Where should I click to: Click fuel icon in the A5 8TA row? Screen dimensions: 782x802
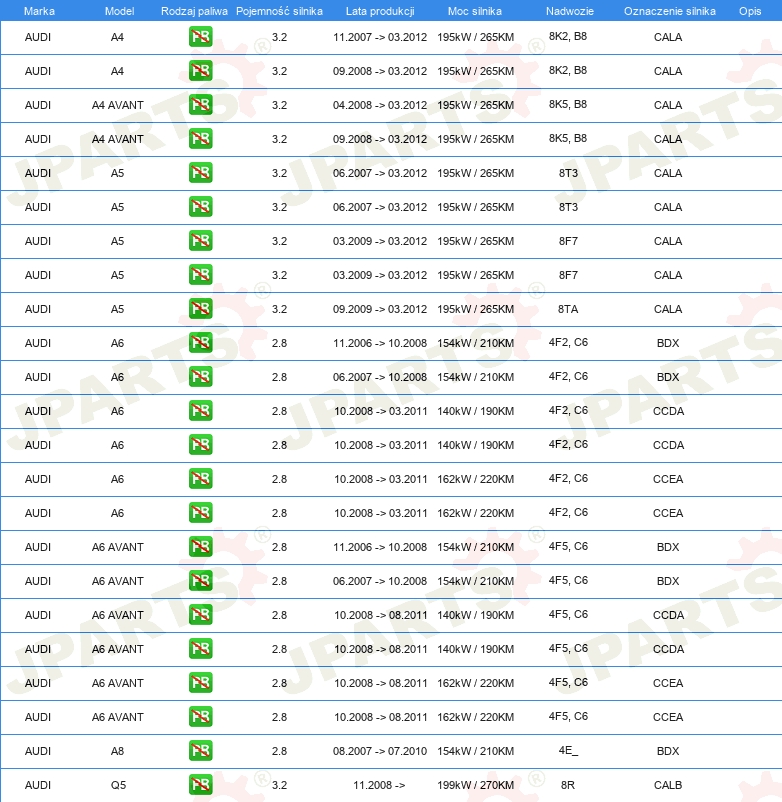200,309
